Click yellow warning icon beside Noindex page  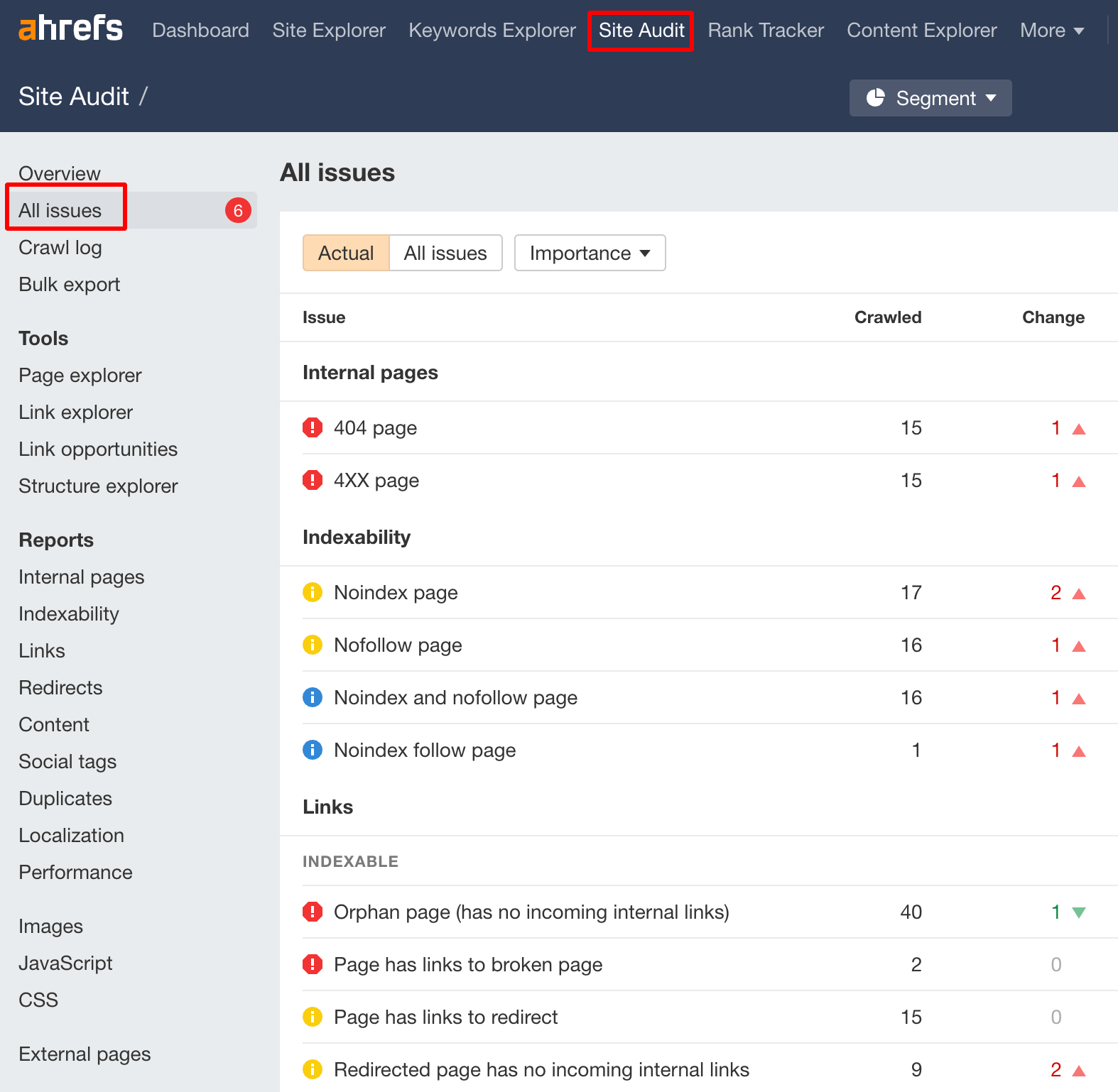313,592
